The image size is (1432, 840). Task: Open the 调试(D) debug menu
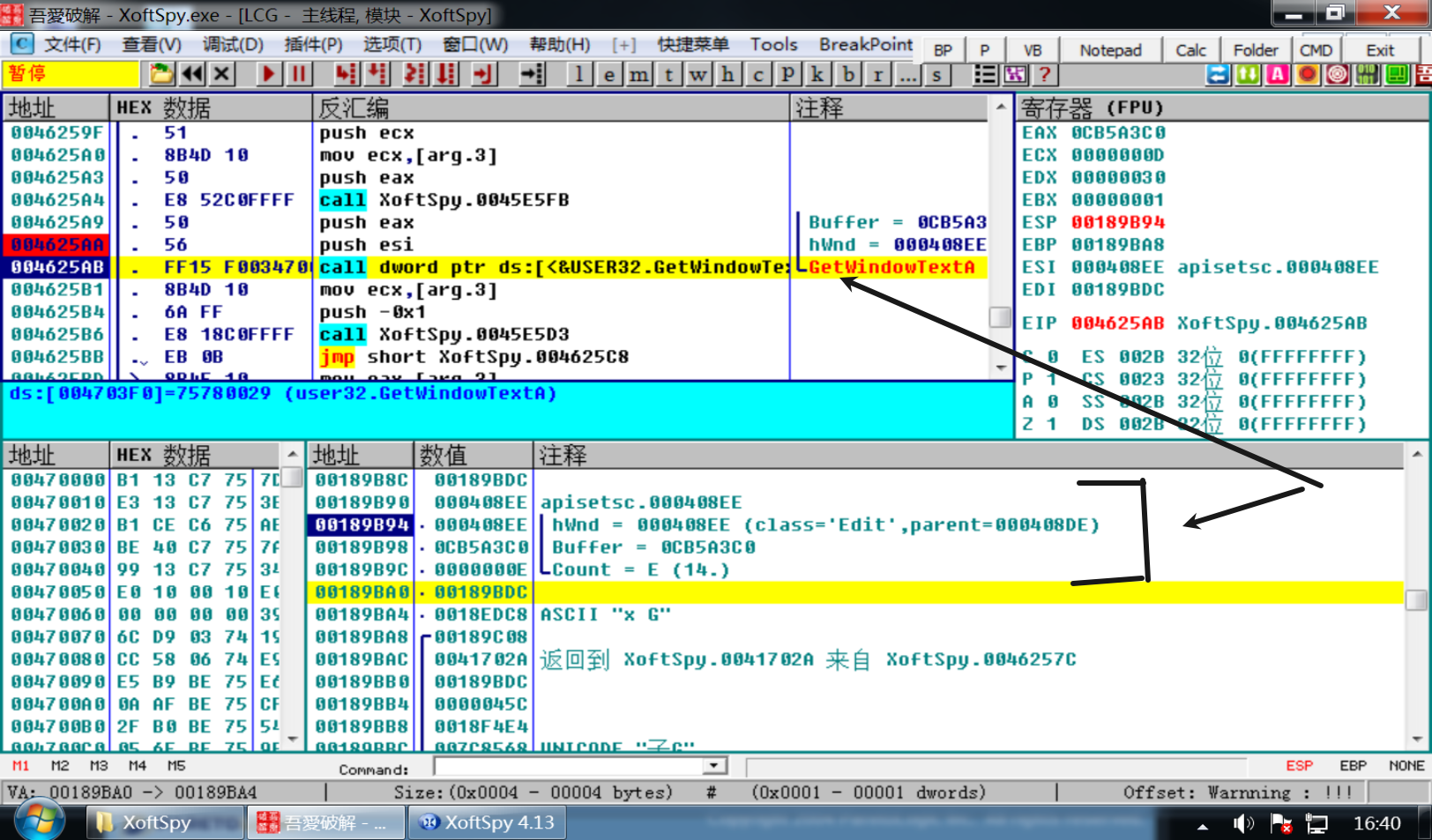233,45
